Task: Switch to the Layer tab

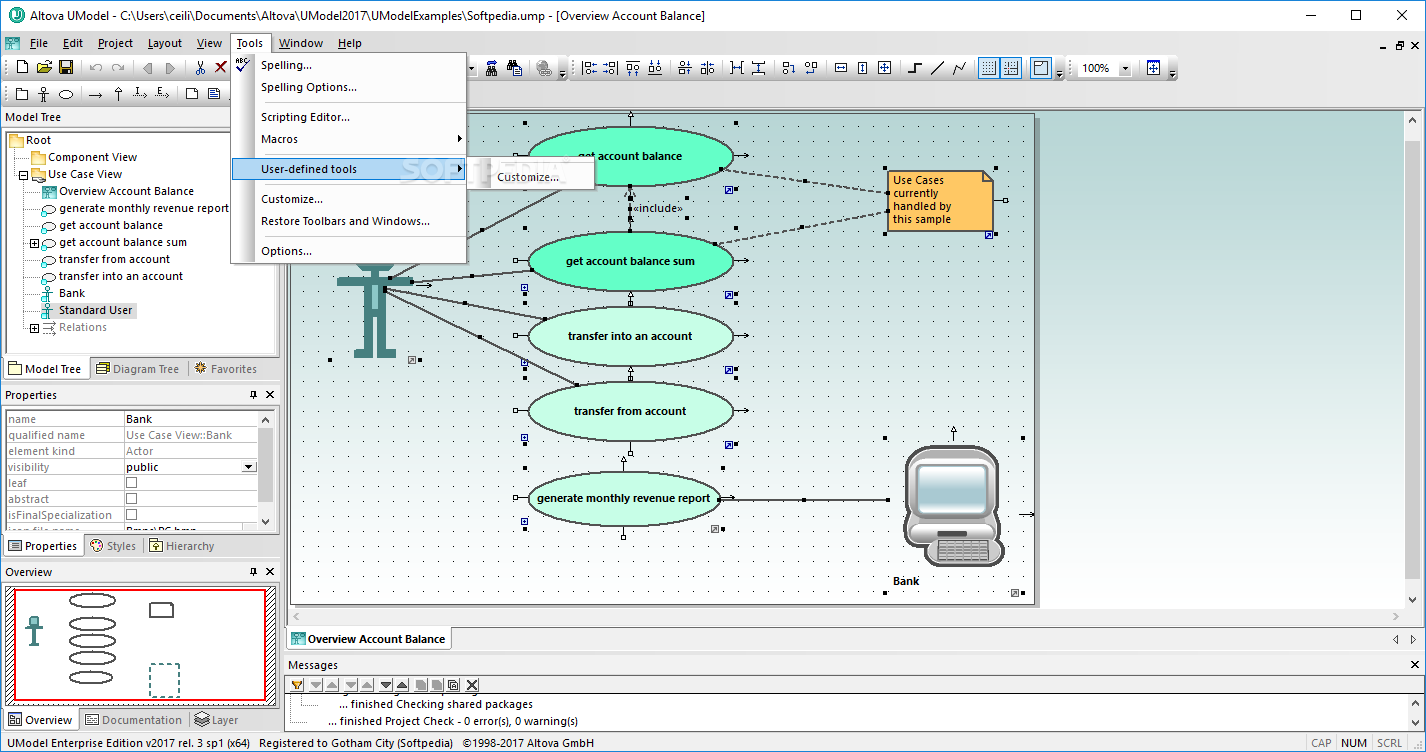Action: click(x=216, y=720)
